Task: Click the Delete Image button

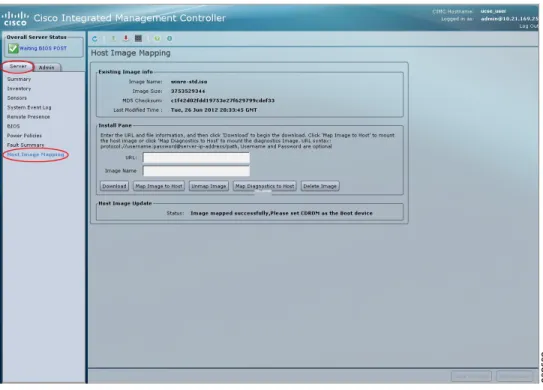Action: (x=320, y=186)
